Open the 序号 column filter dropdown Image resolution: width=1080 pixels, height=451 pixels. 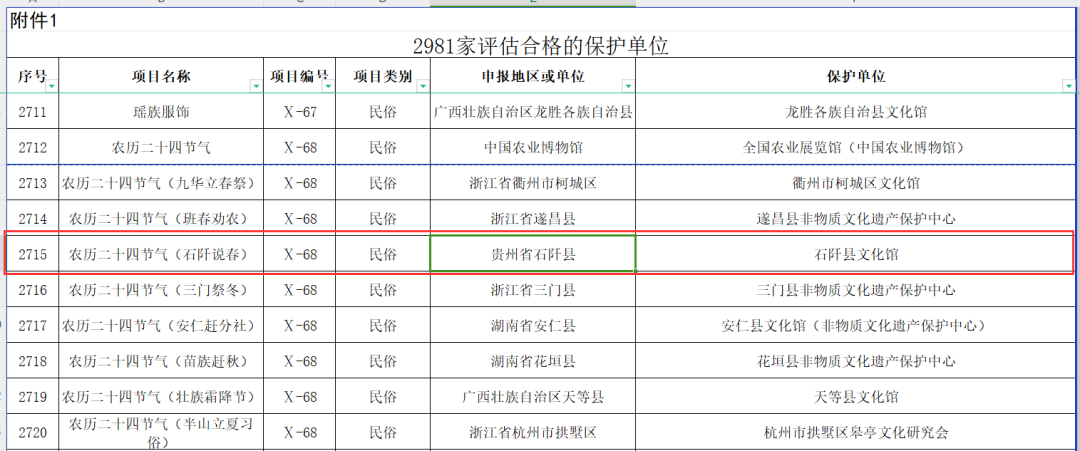(x=52, y=87)
